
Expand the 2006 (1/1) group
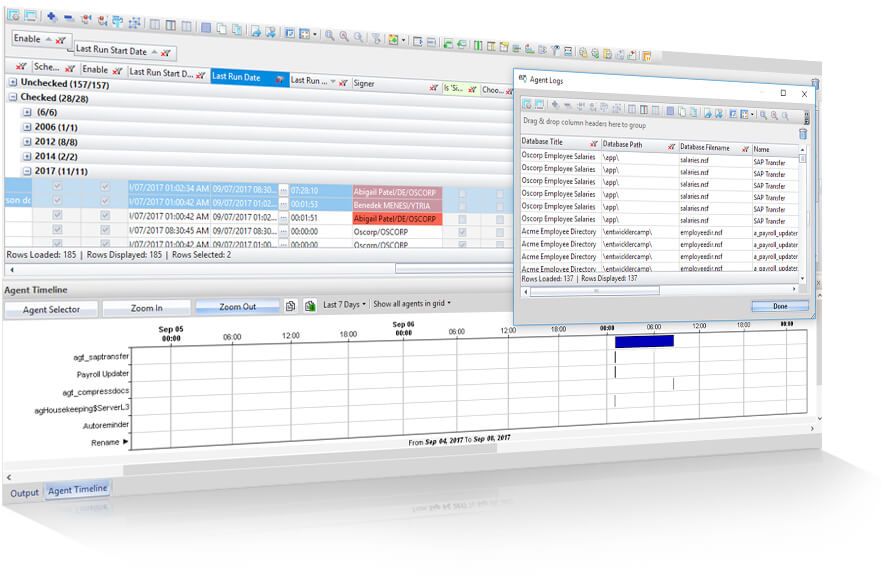27,126
